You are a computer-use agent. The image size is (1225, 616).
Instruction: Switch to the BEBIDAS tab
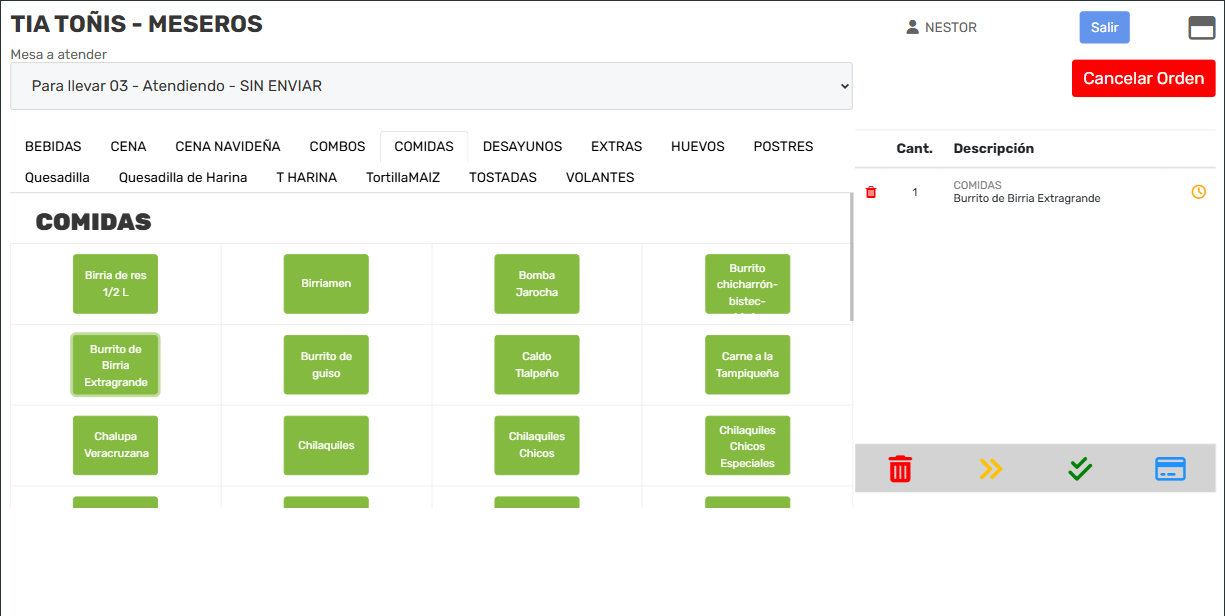click(53, 146)
